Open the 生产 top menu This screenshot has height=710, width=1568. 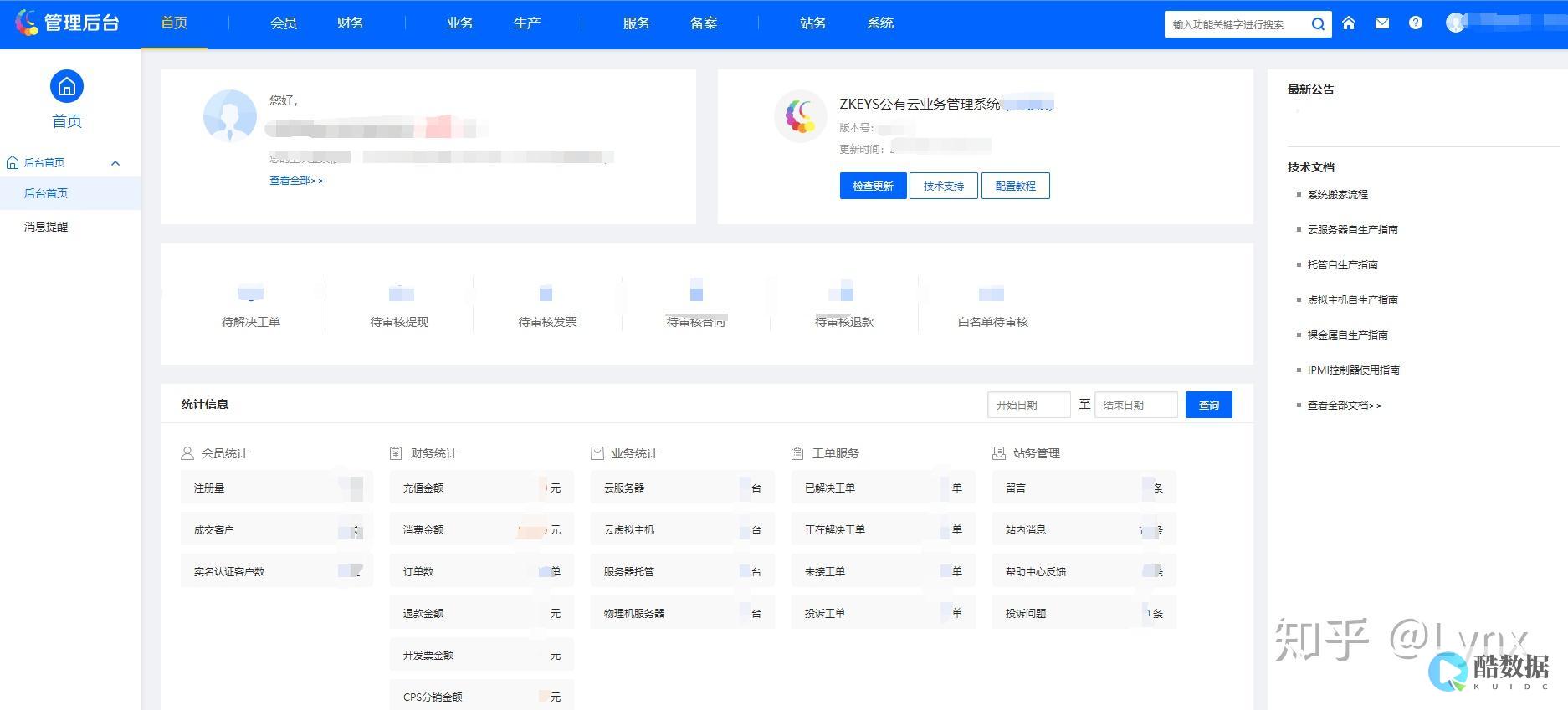tap(527, 23)
